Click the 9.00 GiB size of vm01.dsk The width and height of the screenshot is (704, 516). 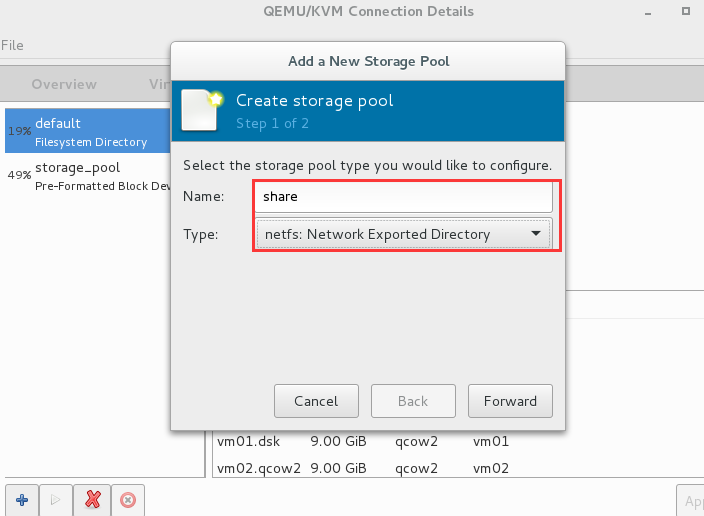pos(339,441)
